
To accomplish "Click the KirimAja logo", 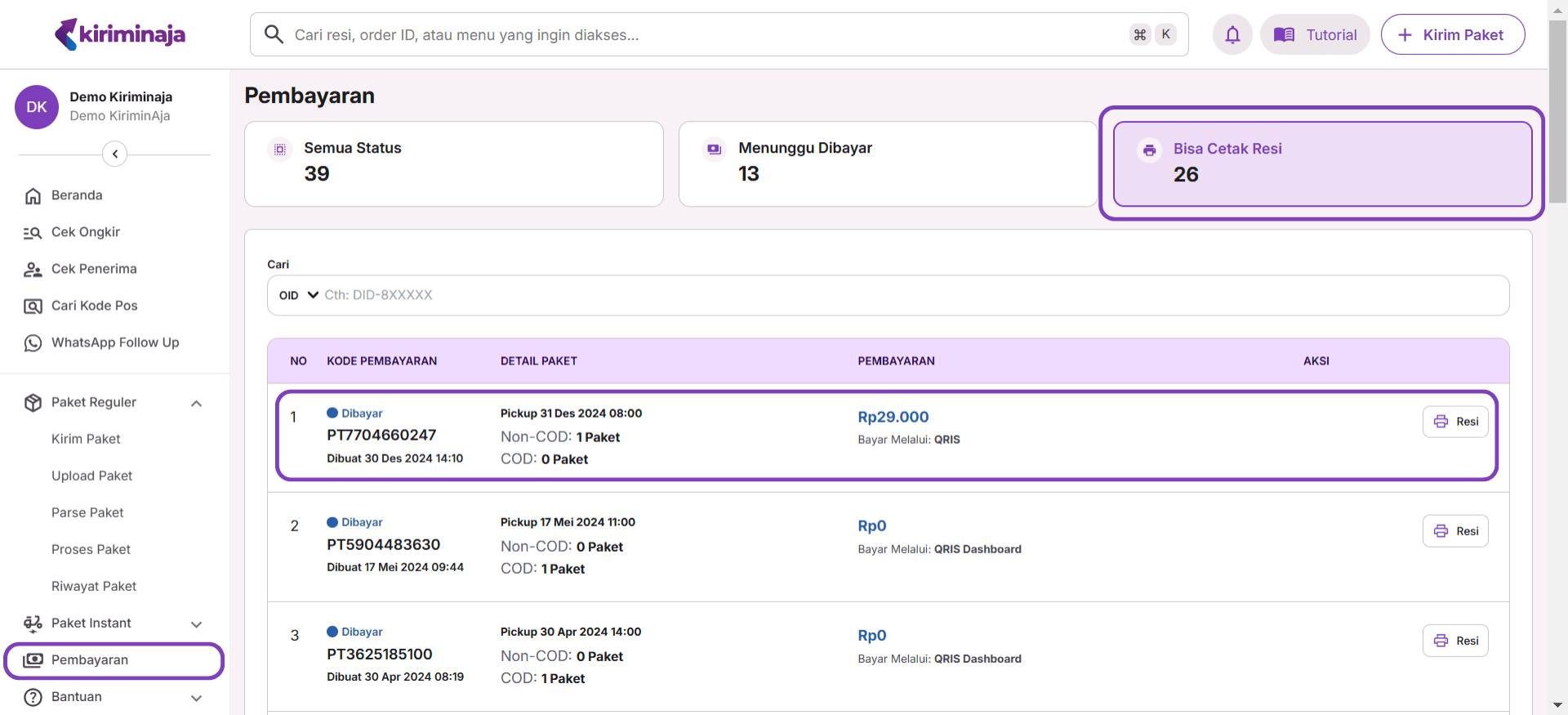I will click(120, 34).
